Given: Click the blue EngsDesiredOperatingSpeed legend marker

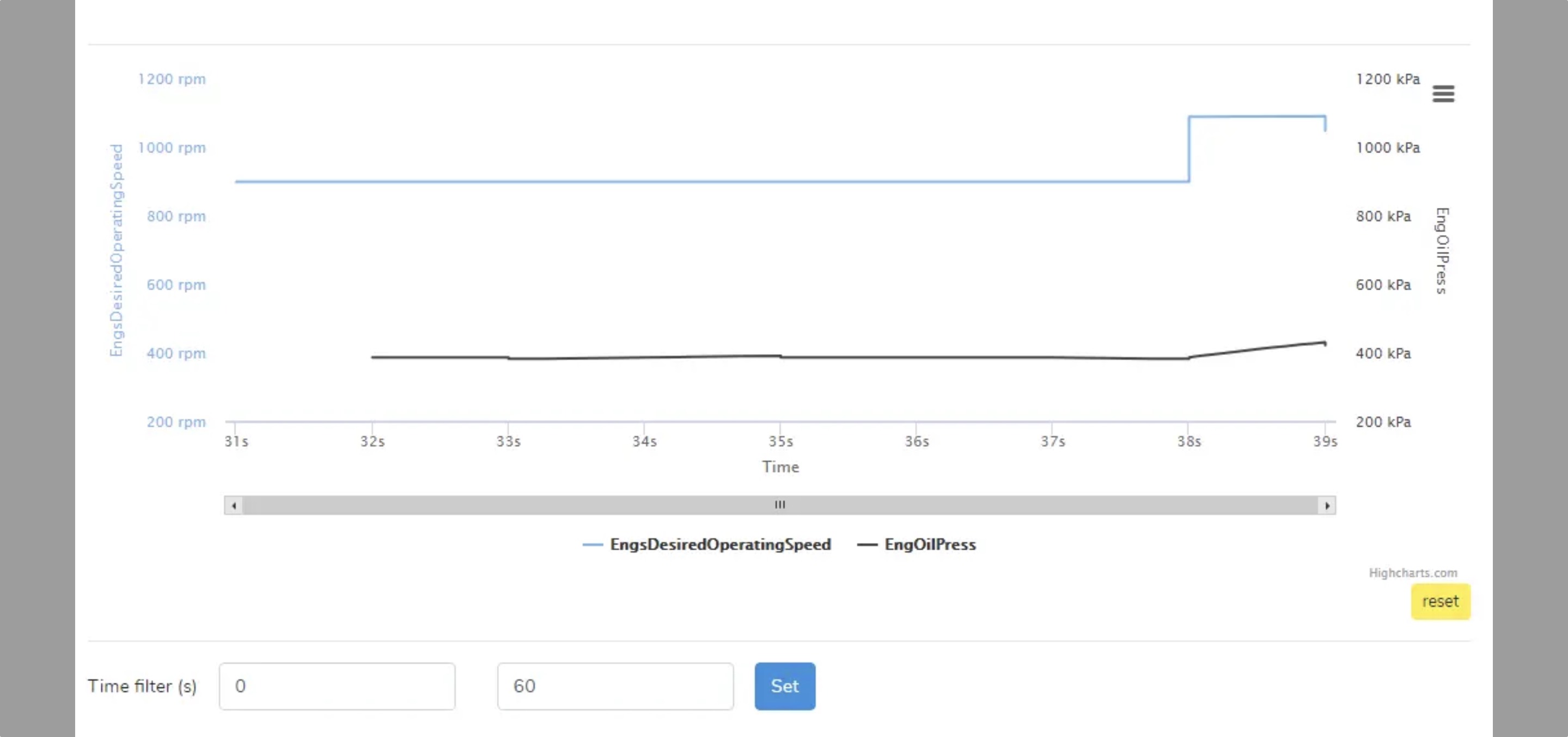Looking at the screenshot, I should [x=594, y=545].
